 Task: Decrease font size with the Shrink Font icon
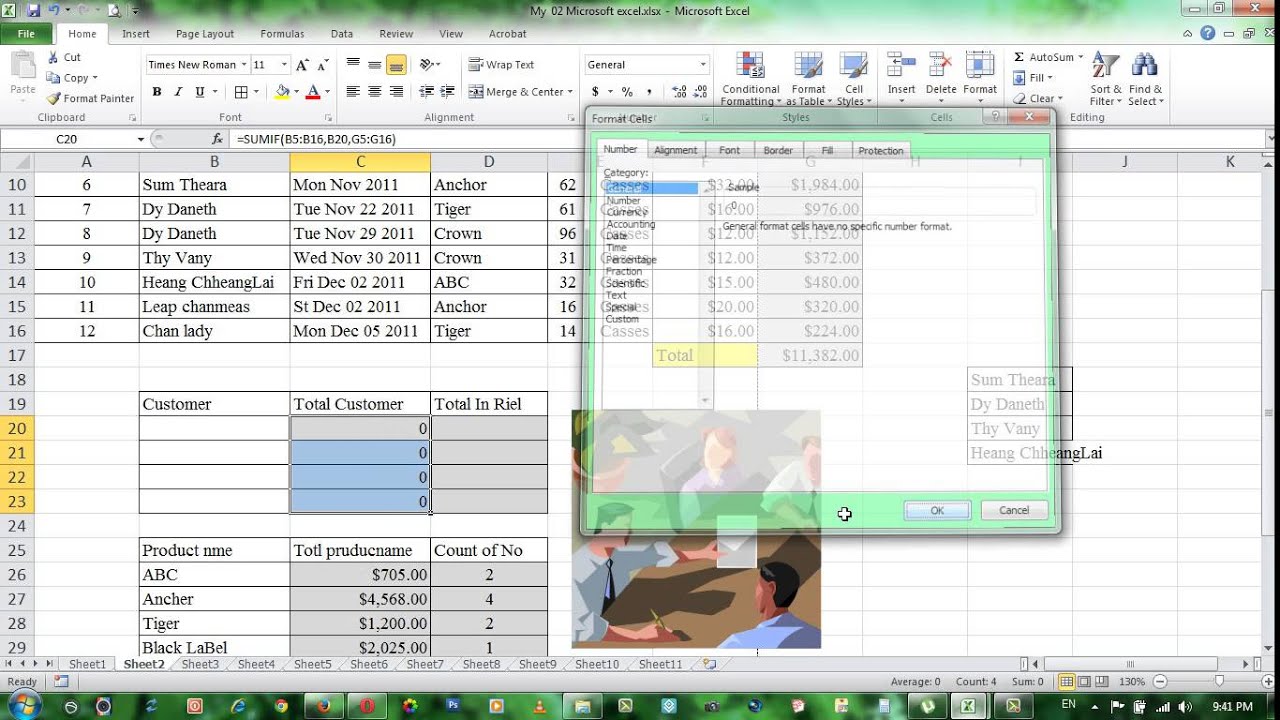[321, 65]
